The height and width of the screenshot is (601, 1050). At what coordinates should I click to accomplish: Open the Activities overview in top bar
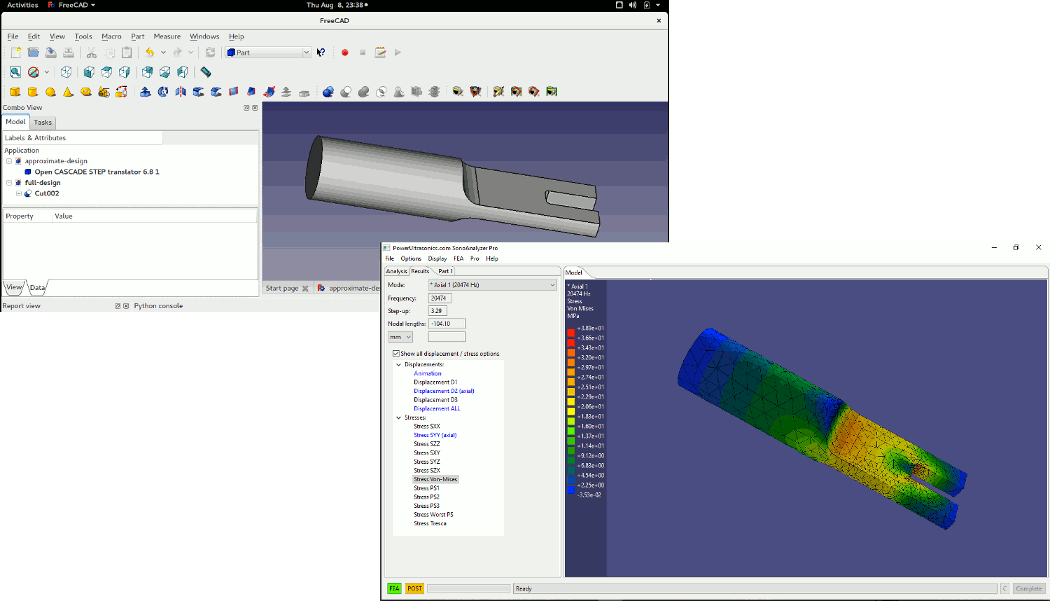coord(22,5)
